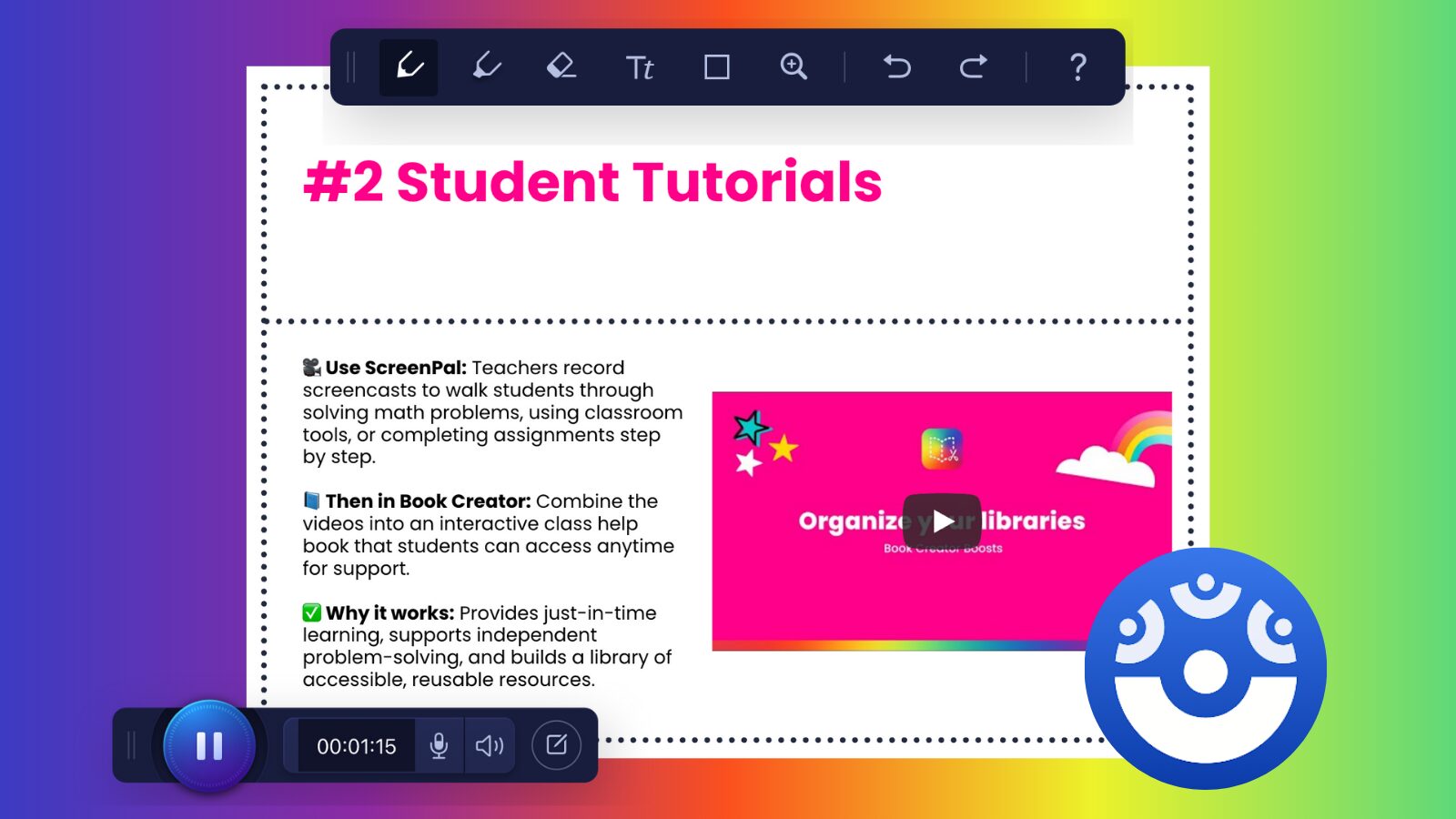Undo the last drawing action
Image resolution: width=1456 pixels, height=819 pixels.
click(896, 67)
